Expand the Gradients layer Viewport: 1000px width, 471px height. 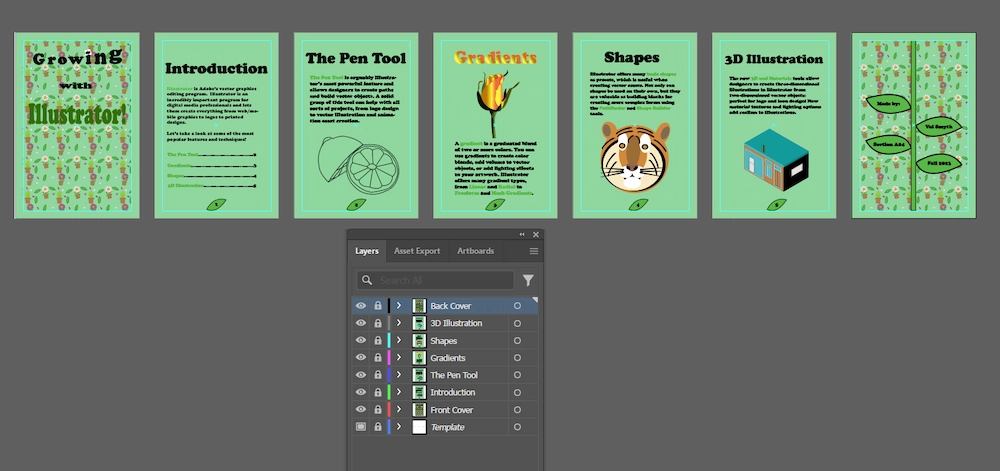coord(399,358)
